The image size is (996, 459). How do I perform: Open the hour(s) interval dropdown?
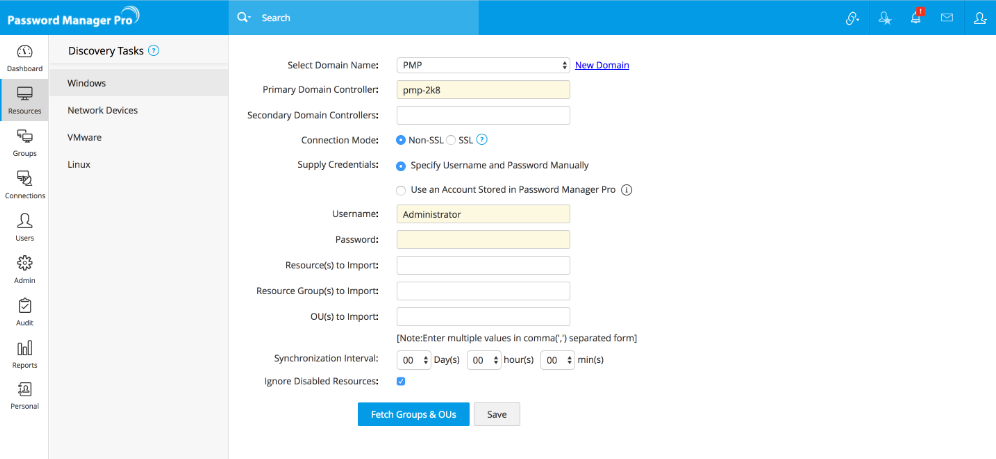[x=483, y=359]
